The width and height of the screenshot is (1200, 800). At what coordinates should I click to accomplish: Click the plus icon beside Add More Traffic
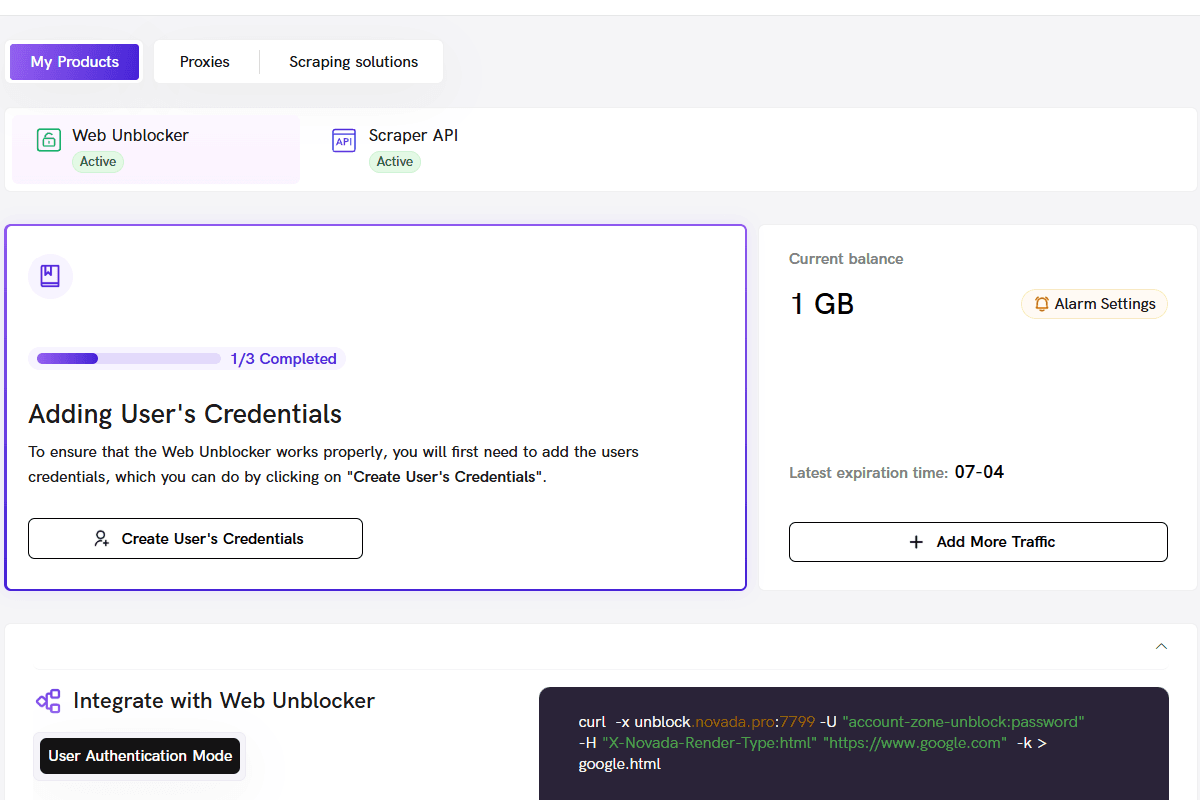tap(916, 542)
